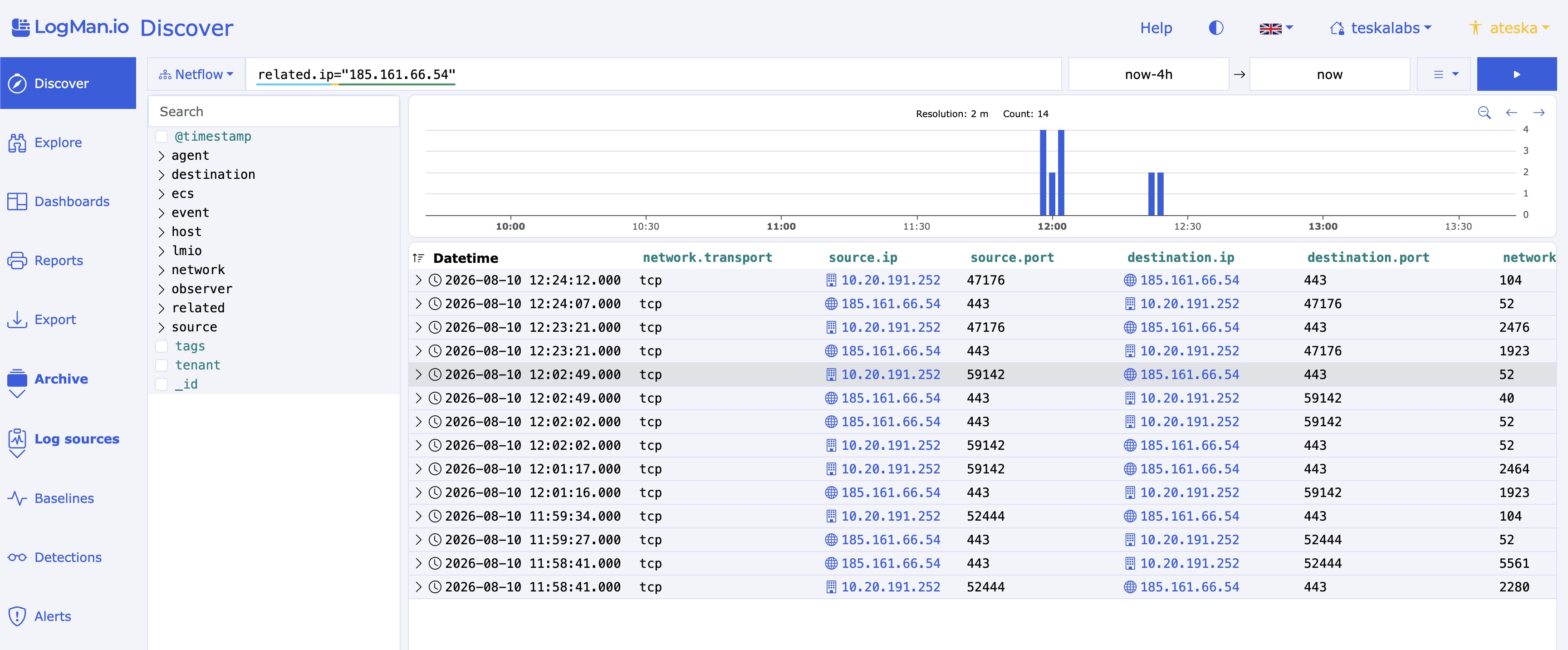Shift time range forward with right arrow
The width and height of the screenshot is (1568, 650).
tap(1539, 113)
